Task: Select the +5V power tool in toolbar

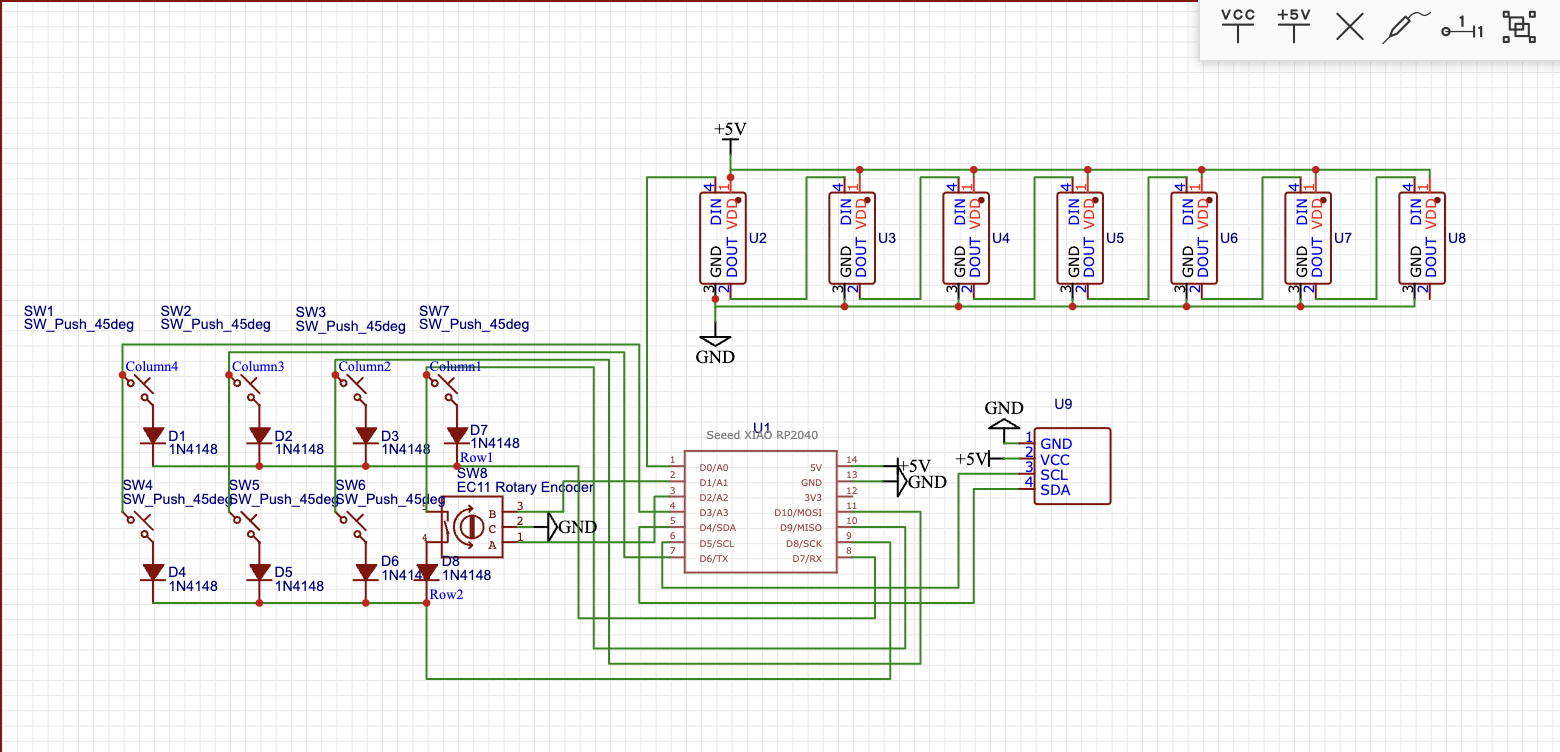Action: 1294,27
